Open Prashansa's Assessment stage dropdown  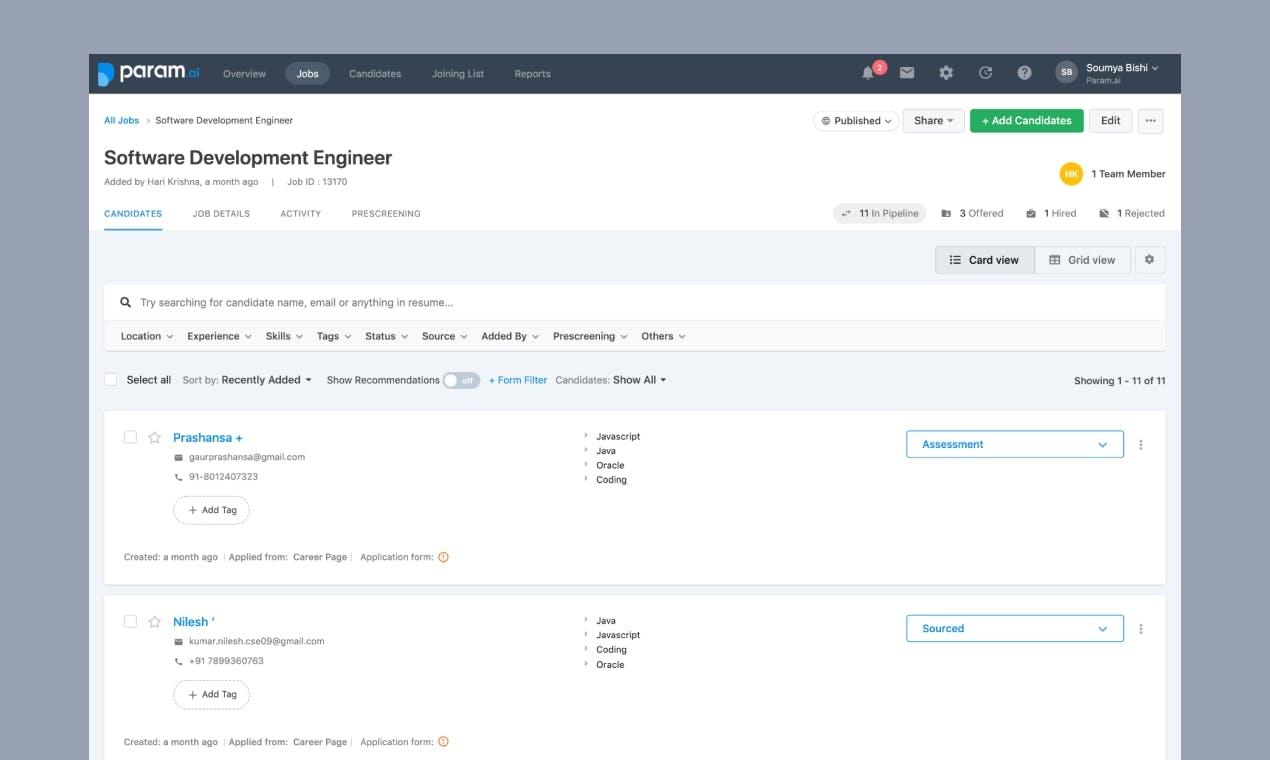pos(1014,444)
